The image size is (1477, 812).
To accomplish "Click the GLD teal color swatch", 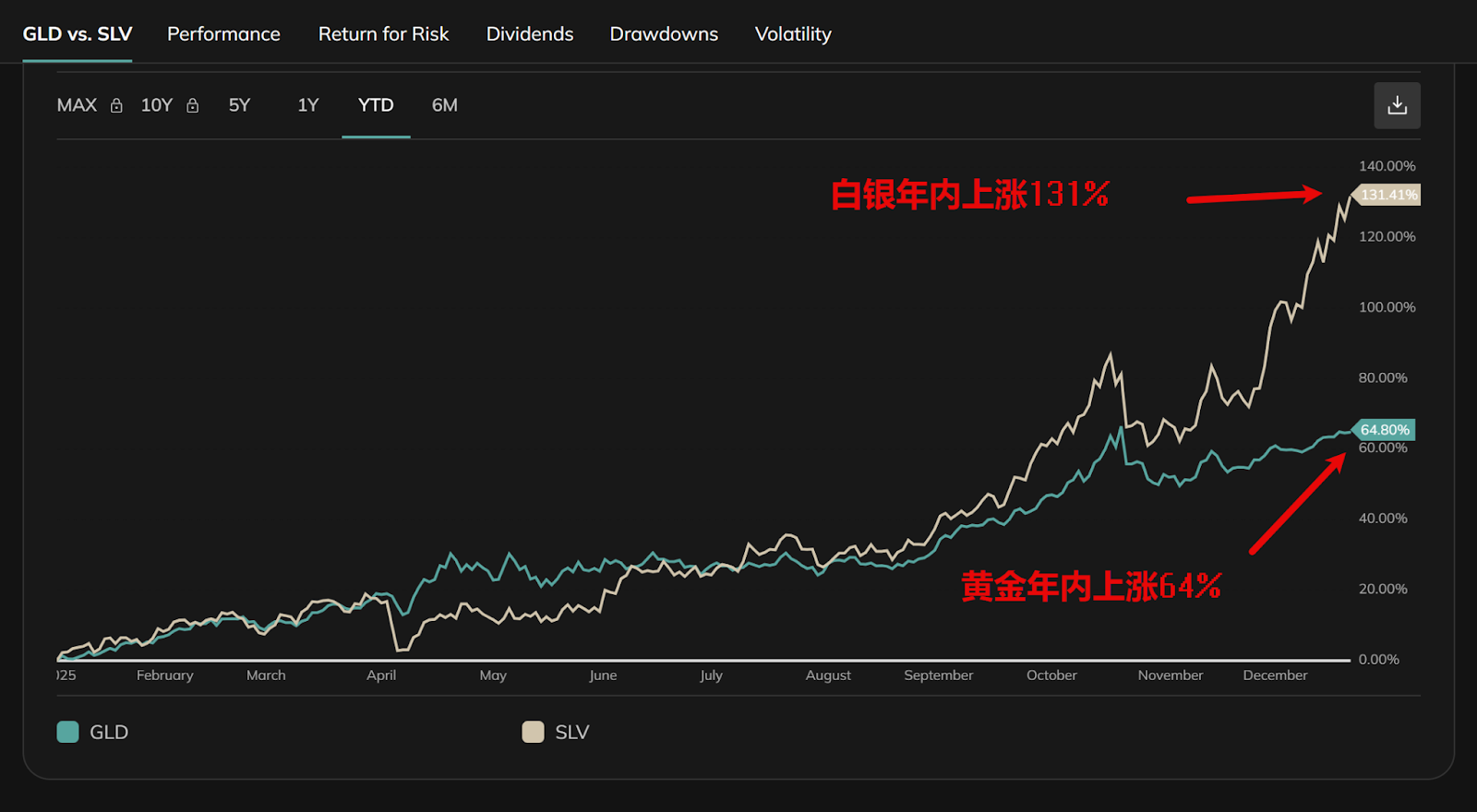I will [x=68, y=732].
